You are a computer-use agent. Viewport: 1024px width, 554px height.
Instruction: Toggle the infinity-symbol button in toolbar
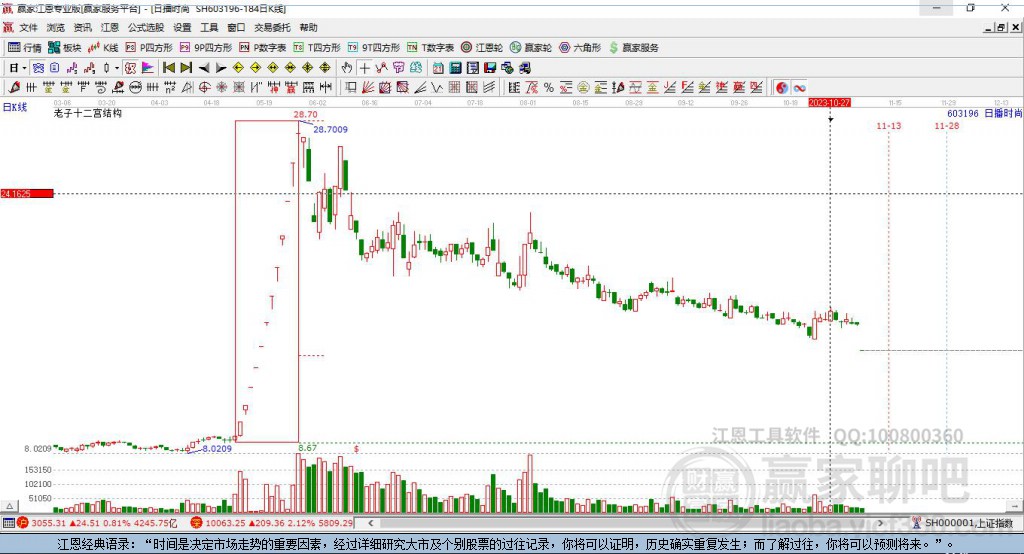point(799,88)
